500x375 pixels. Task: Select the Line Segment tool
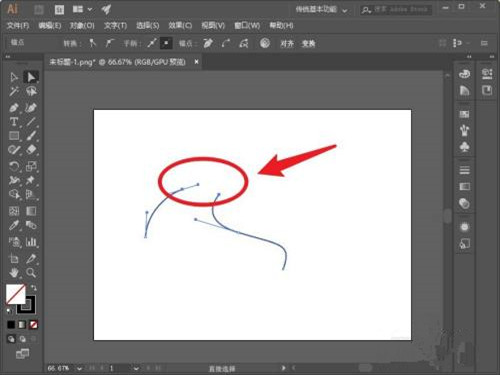31,122
